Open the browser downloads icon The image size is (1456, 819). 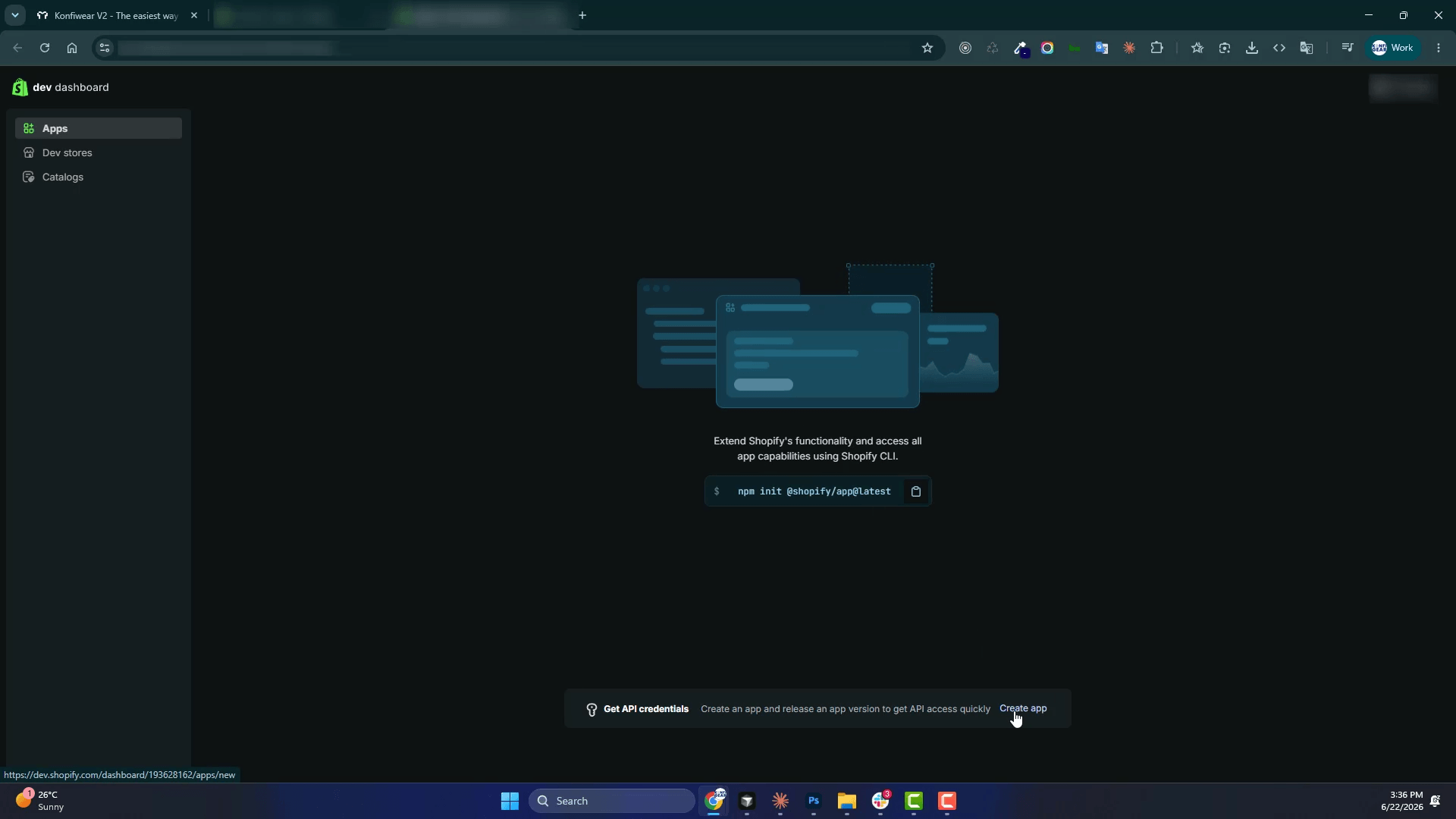pos(1252,48)
